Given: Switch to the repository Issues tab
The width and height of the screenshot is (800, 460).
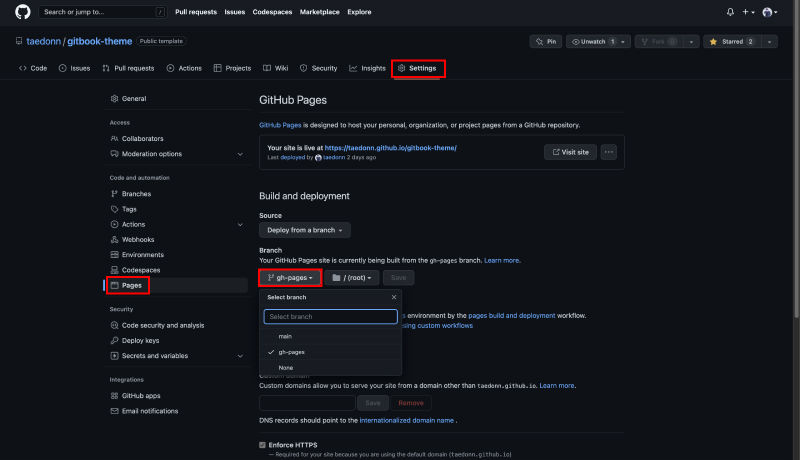Looking at the screenshot, I should click(x=74, y=68).
